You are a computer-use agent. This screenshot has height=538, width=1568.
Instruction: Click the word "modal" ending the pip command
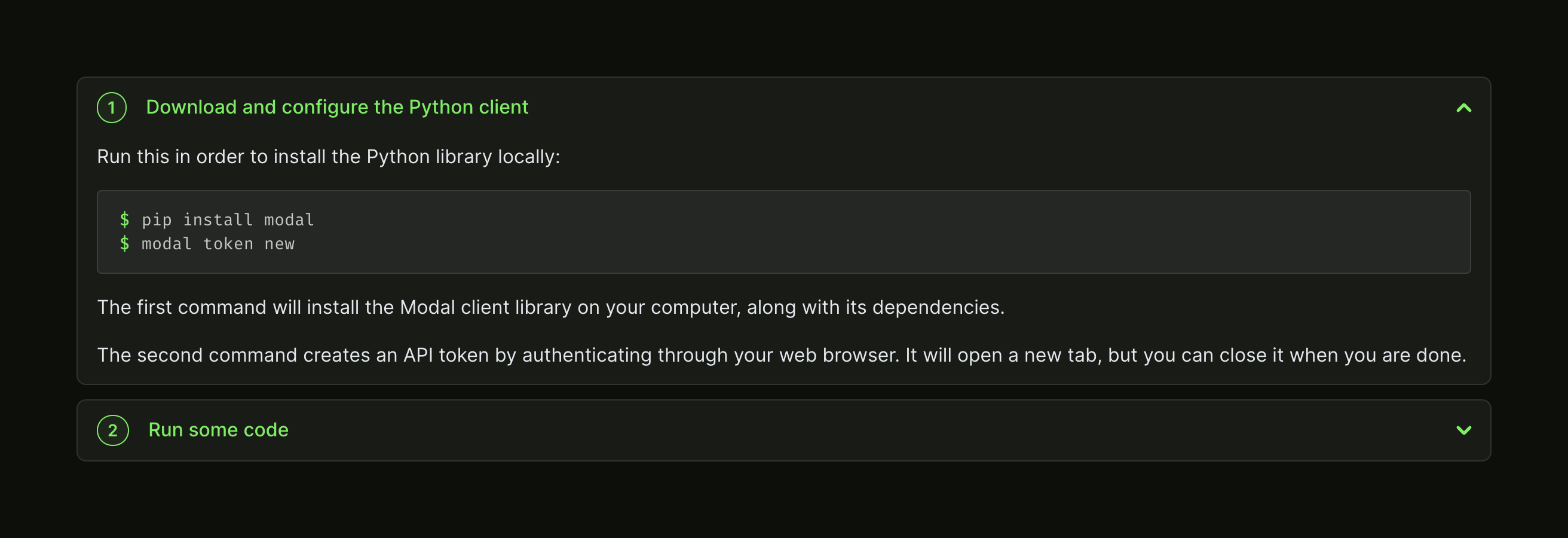289,220
